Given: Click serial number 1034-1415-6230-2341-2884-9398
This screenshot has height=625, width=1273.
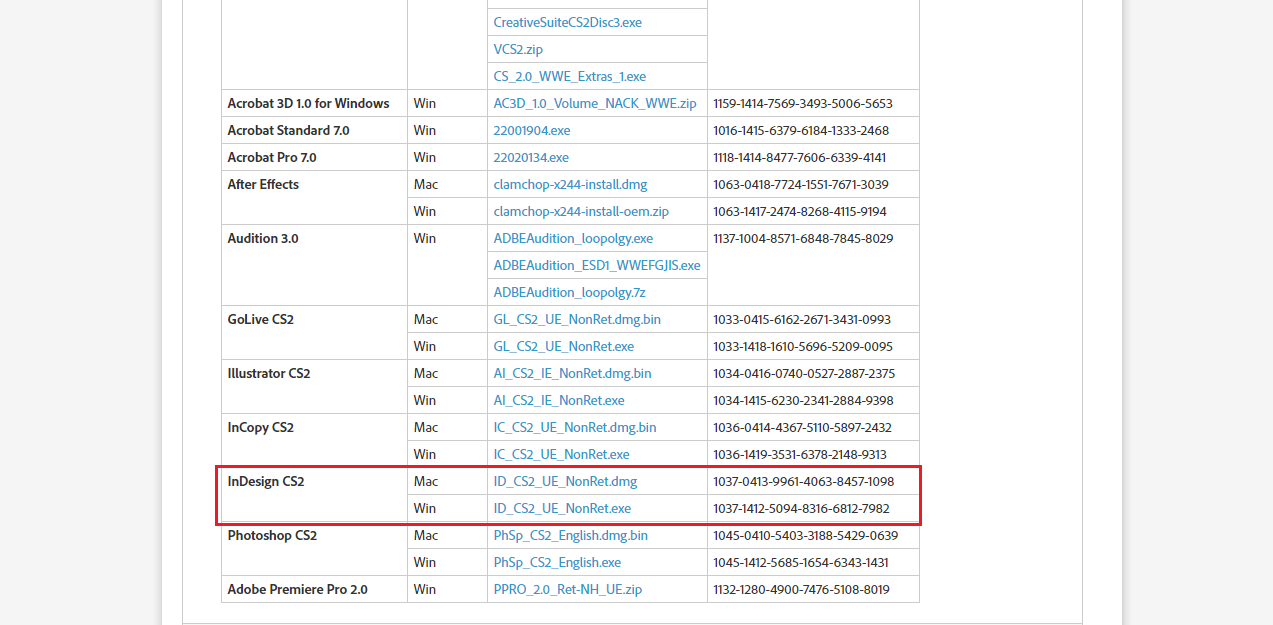Looking at the screenshot, I should pyautogui.click(x=803, y=400).
